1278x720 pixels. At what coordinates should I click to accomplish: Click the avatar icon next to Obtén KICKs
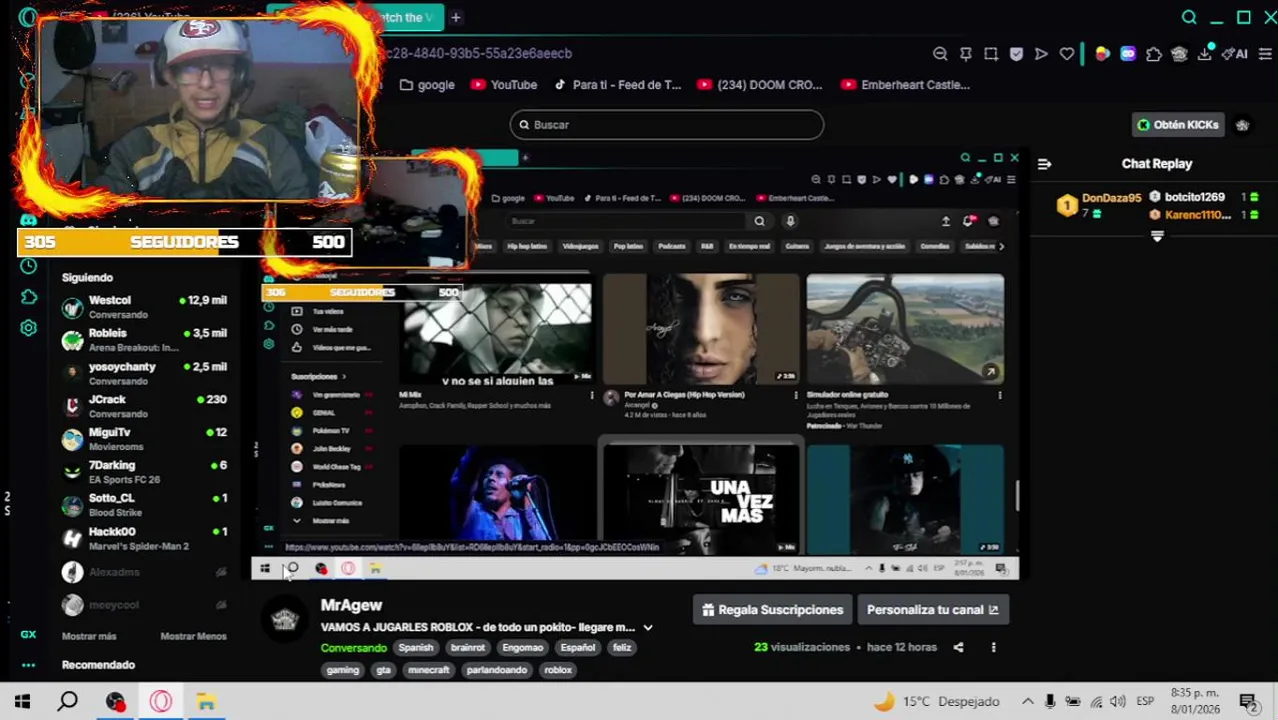point(1243,125)
